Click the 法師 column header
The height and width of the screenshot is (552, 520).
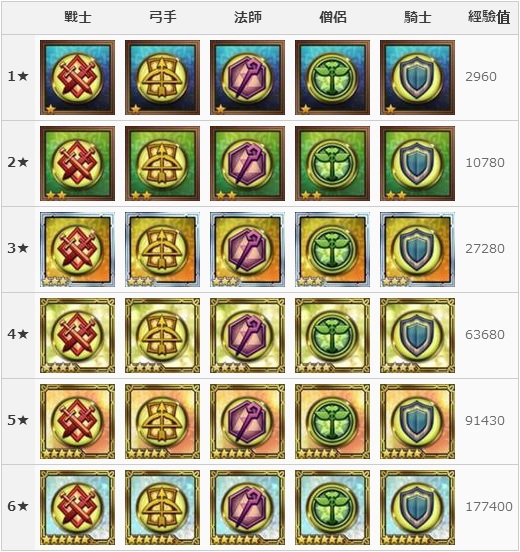coord(248,17)
